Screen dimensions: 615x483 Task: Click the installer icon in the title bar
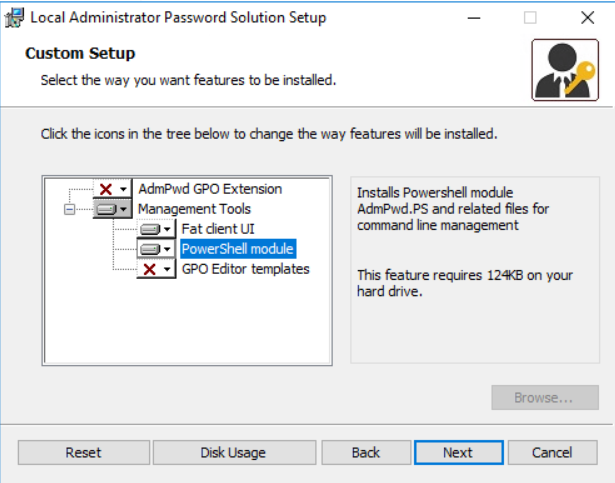tap(15, 18)
